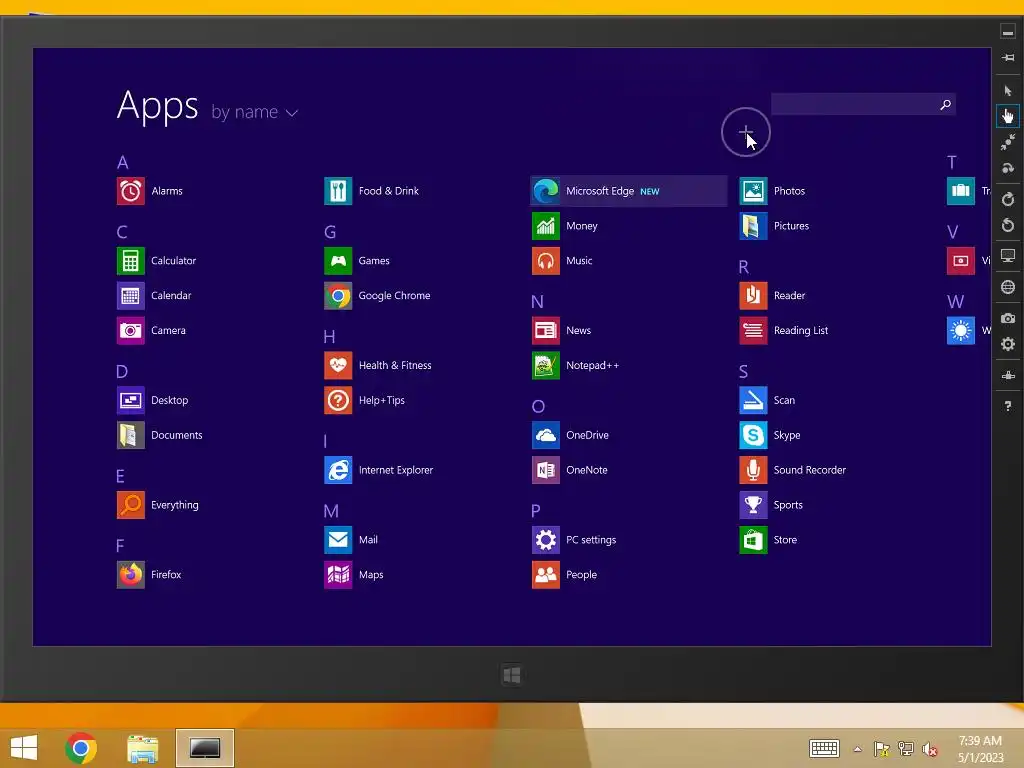Open the Calendar app

pyautogui.click(x=154, y=296)
